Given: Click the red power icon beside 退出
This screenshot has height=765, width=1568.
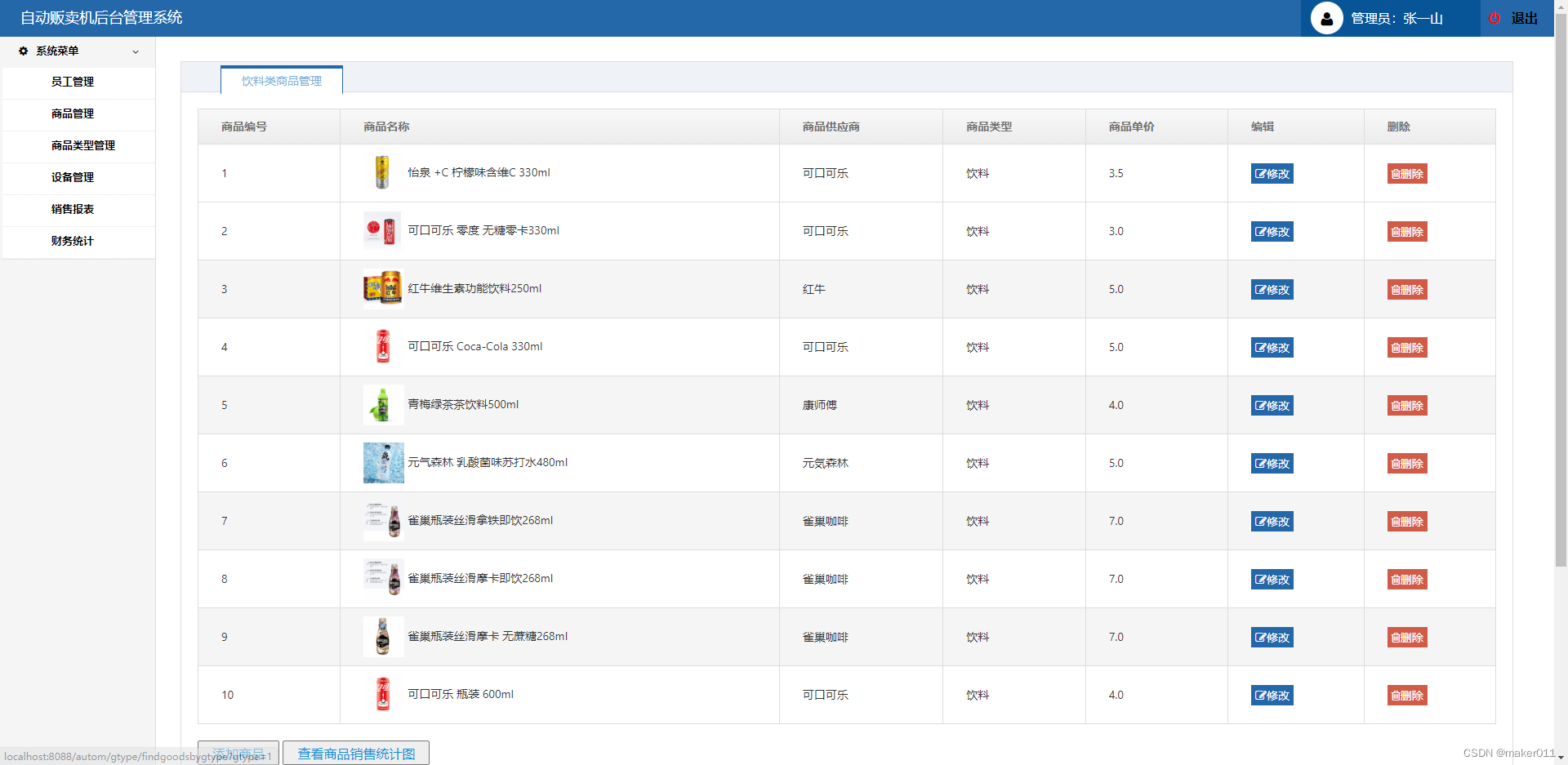Looking at the screenshot, I should pos(1494,18).
